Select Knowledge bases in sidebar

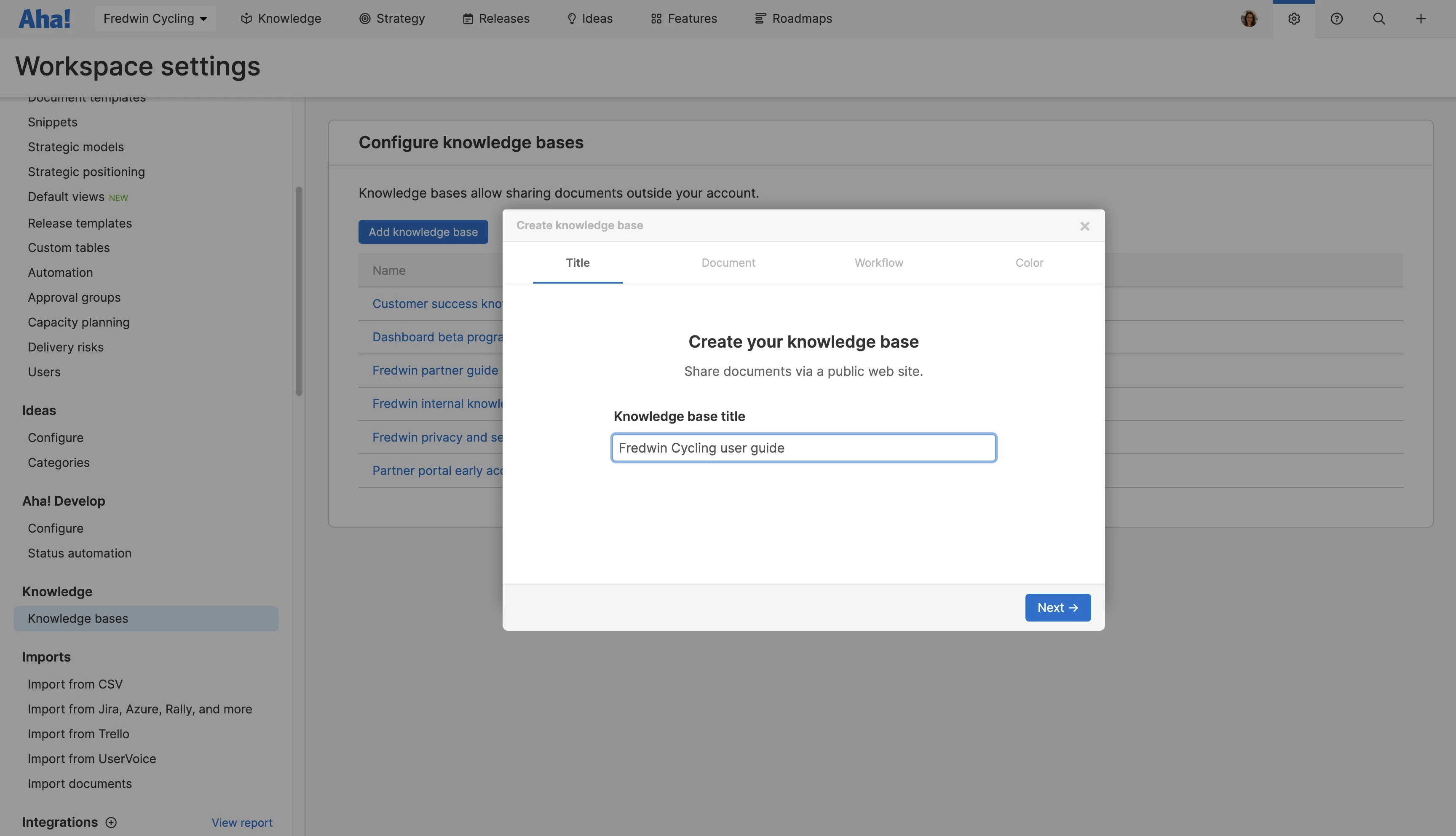(78, 619)
